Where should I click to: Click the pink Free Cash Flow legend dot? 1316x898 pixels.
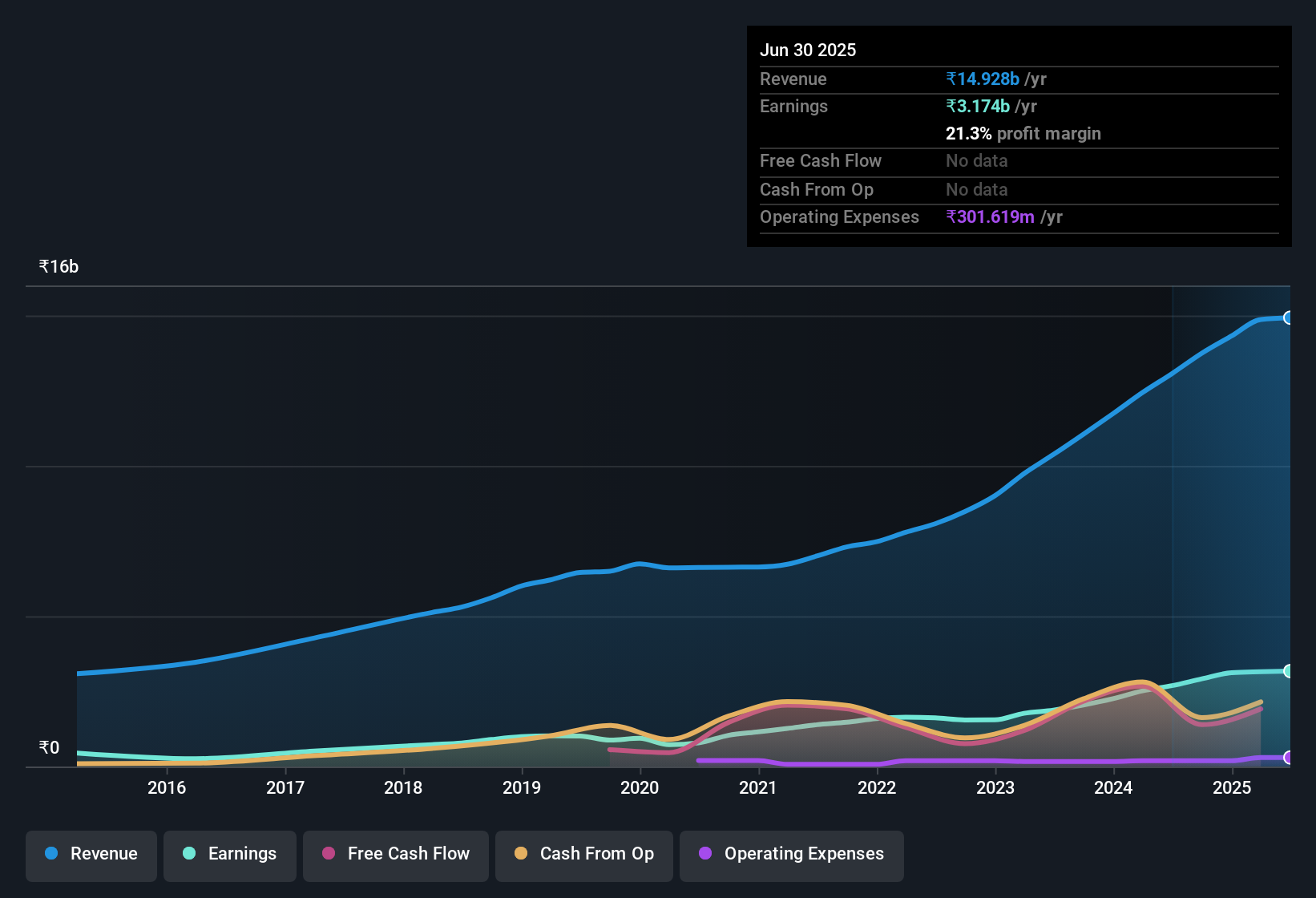[x=328, y=853]
